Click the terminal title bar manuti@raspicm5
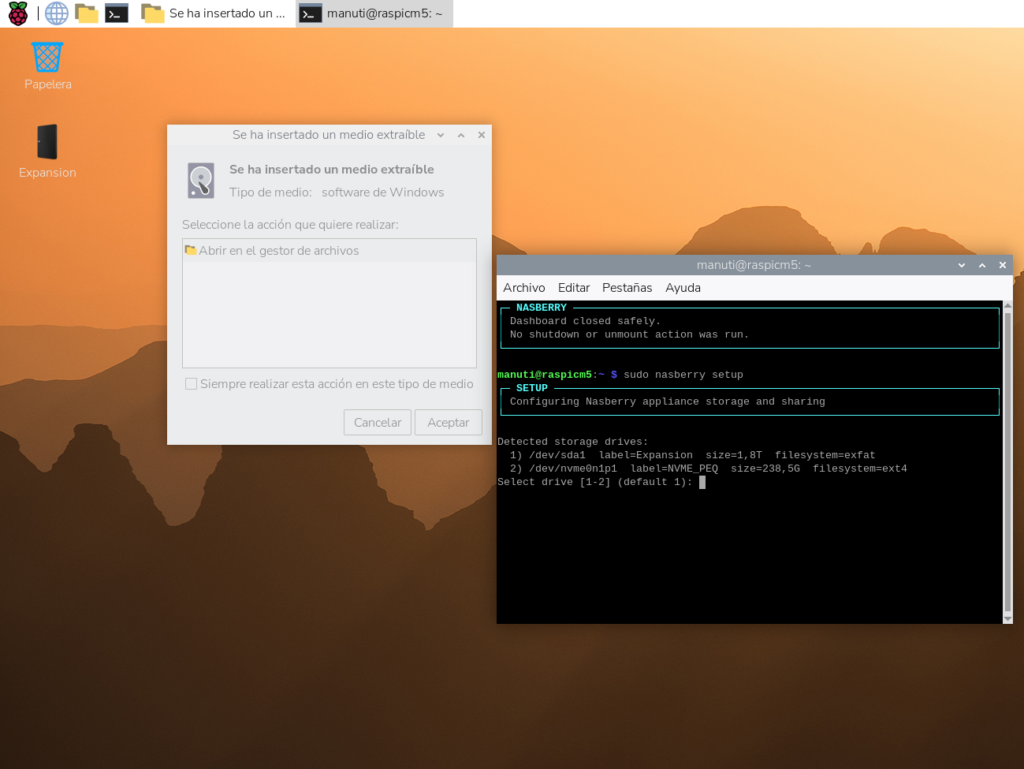1024x769 pixels. [753, 265]
